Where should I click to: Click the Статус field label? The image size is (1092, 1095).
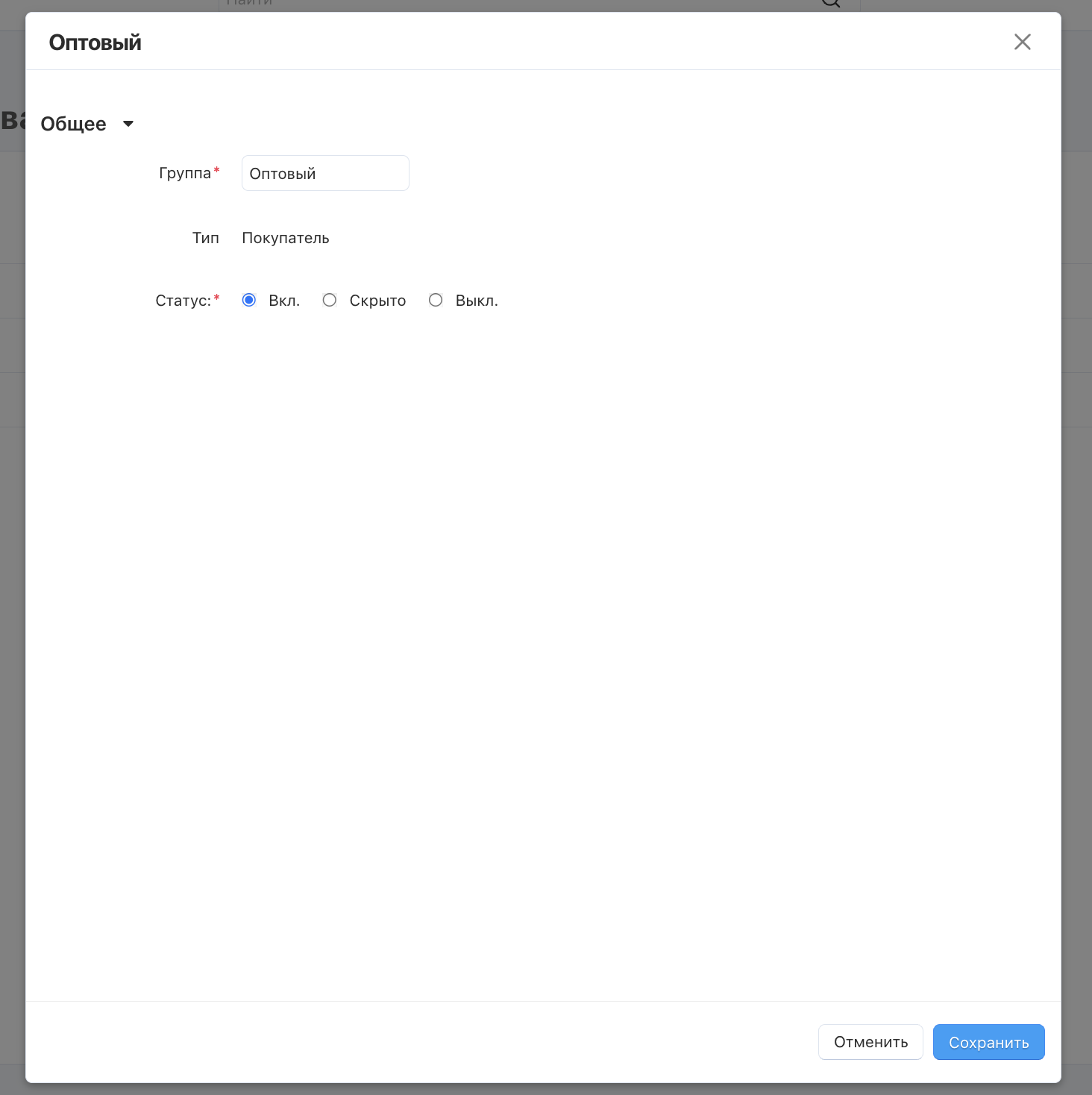[x=183, y=301]
